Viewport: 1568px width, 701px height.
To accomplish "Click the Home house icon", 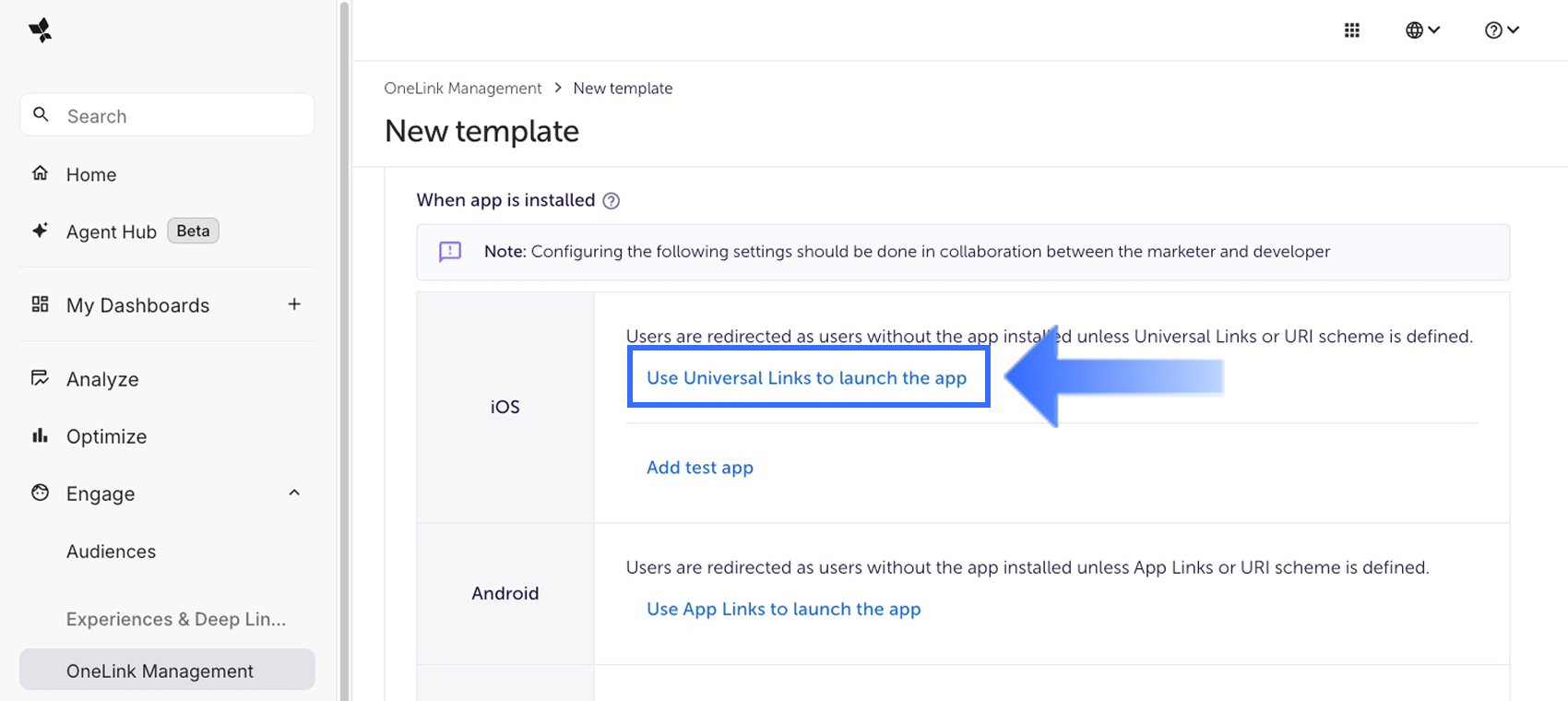I will (40, 173).
